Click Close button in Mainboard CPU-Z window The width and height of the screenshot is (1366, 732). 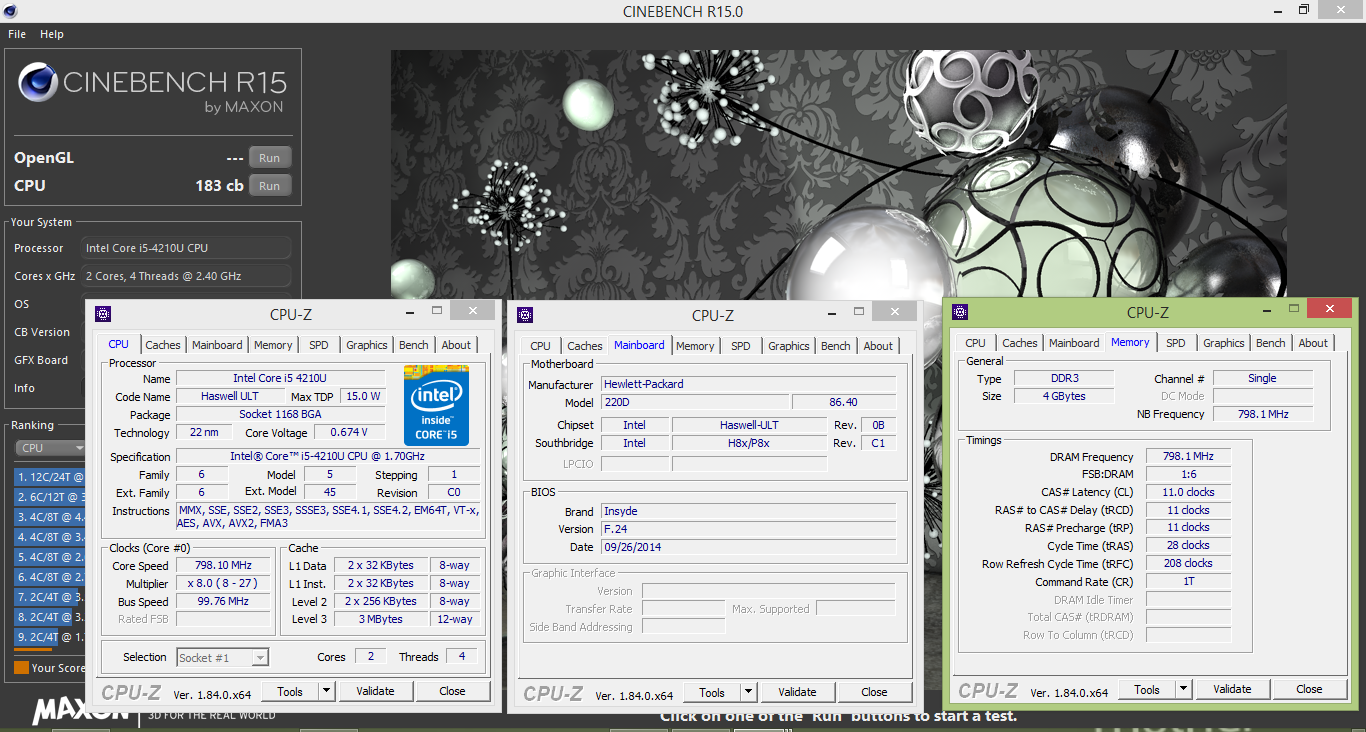coord(874,692)
